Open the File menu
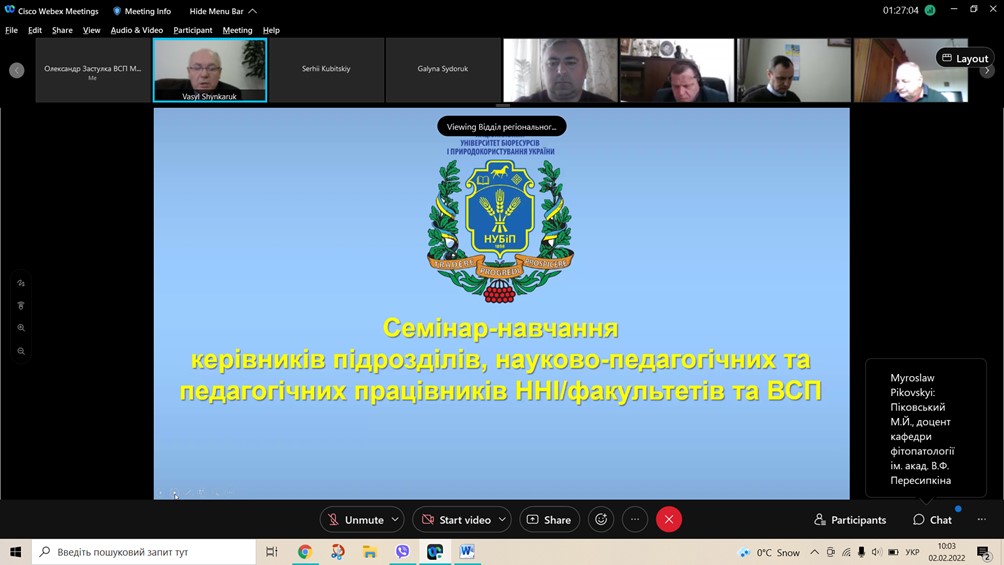The width and height of the screenshot is (1004, 565). coord(12,30)
